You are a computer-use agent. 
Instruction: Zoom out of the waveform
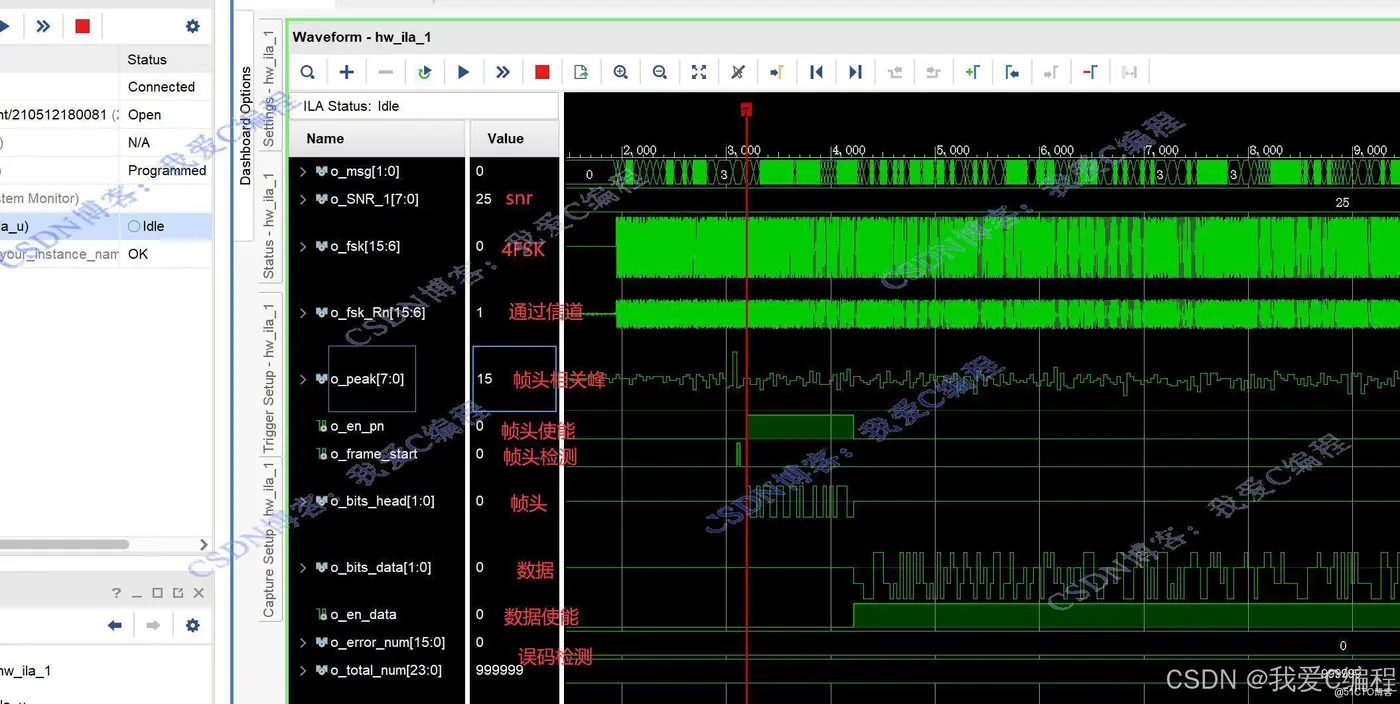(x=660, y=72)
